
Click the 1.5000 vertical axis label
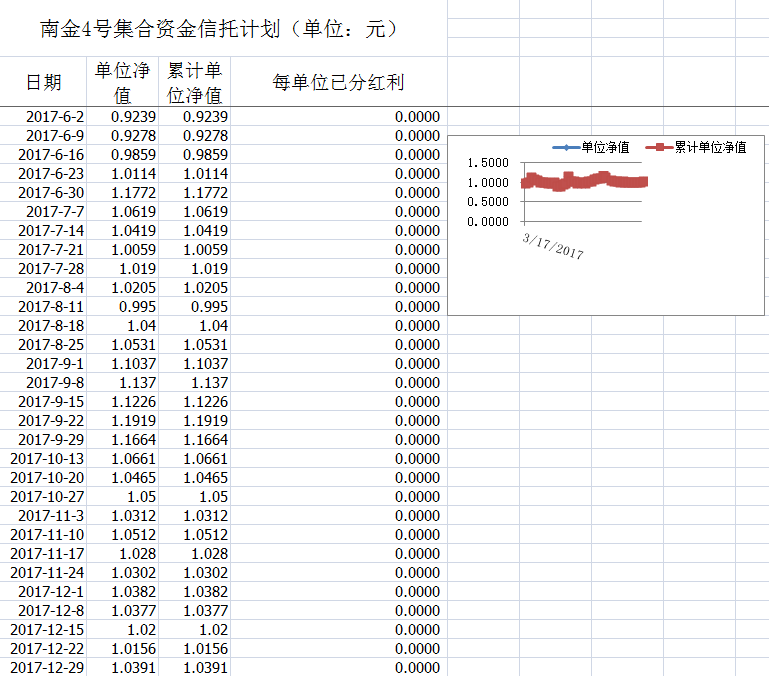coord(488,162)
